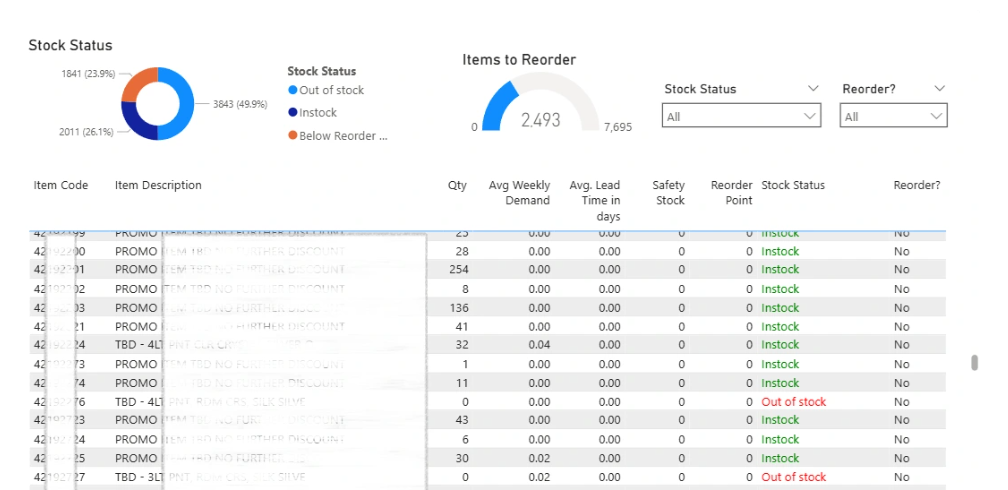
Task: Sort by Stock Status table column header
Action: pyautogui.click(x=793, y=185)
